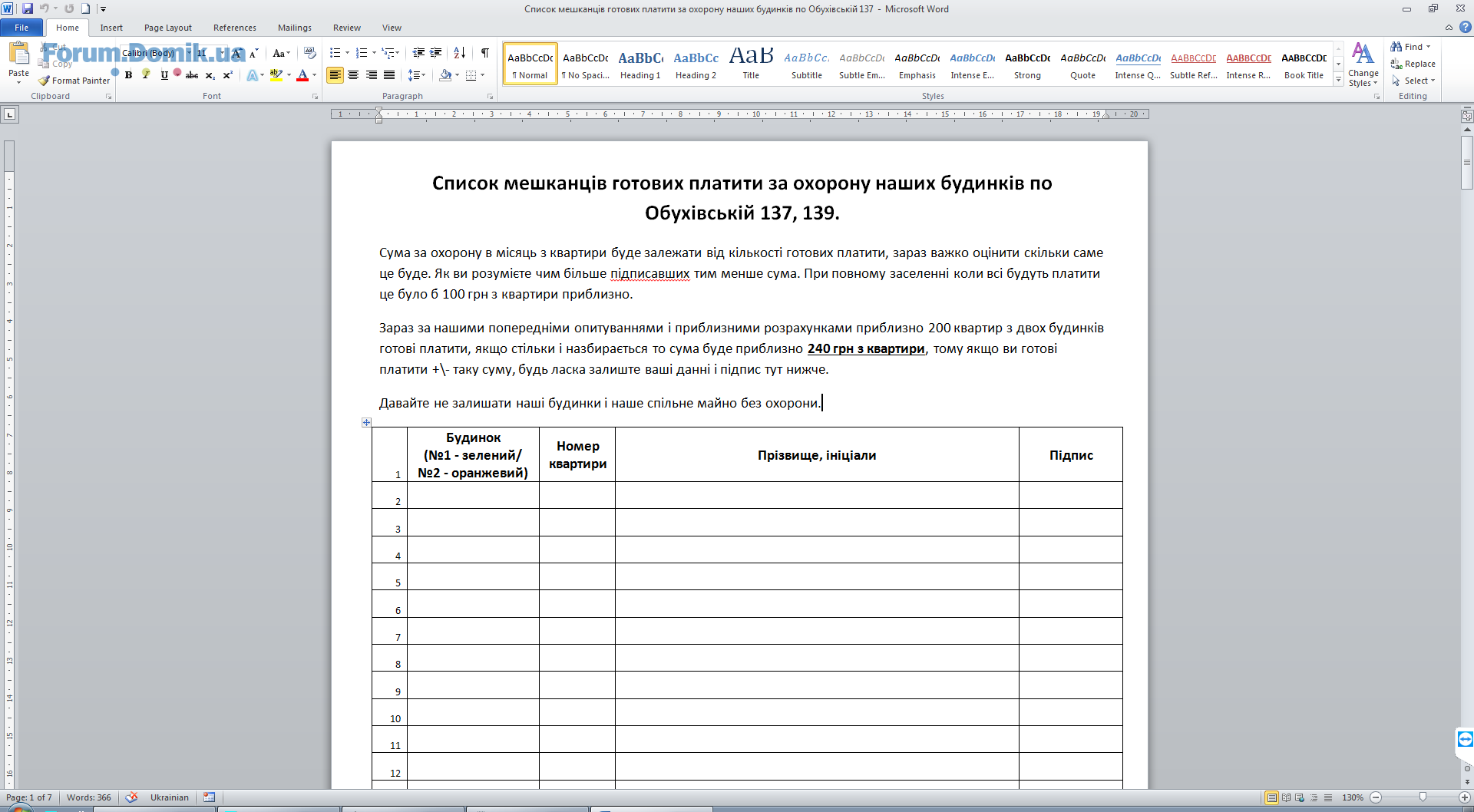Click Find binoculars in Editing group
This screenshot has height=812, width=1474.
coord(1396,47)
